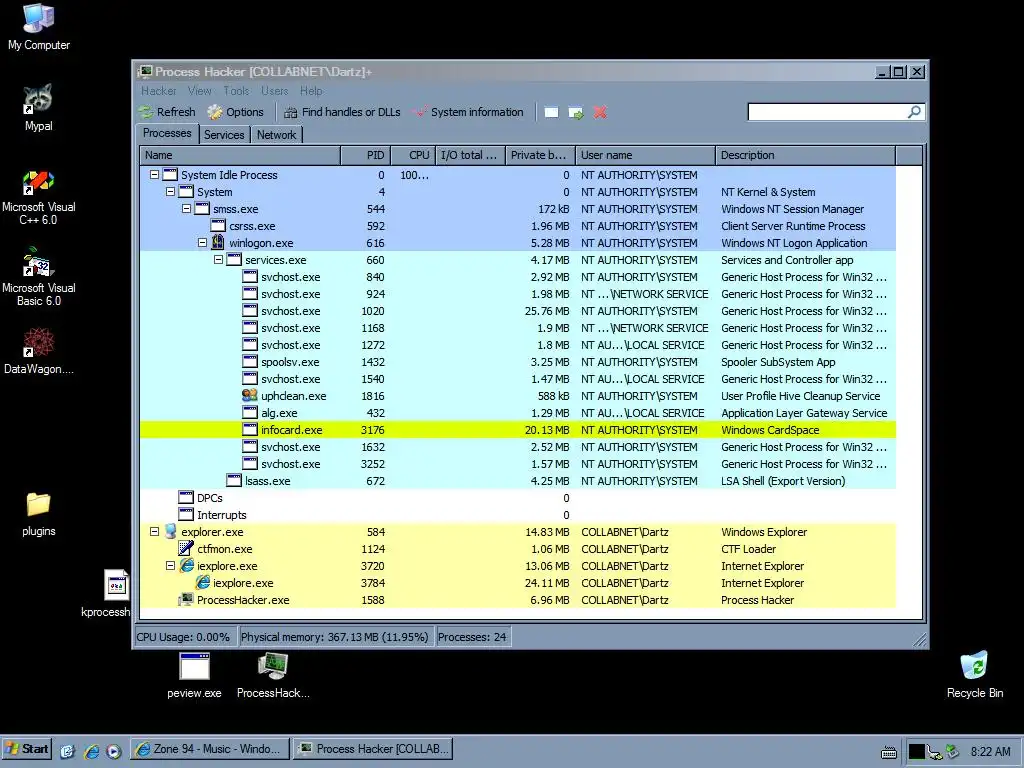1024x768 pixels.
Task: Sort by the Description column header
Action: (805, 155)
